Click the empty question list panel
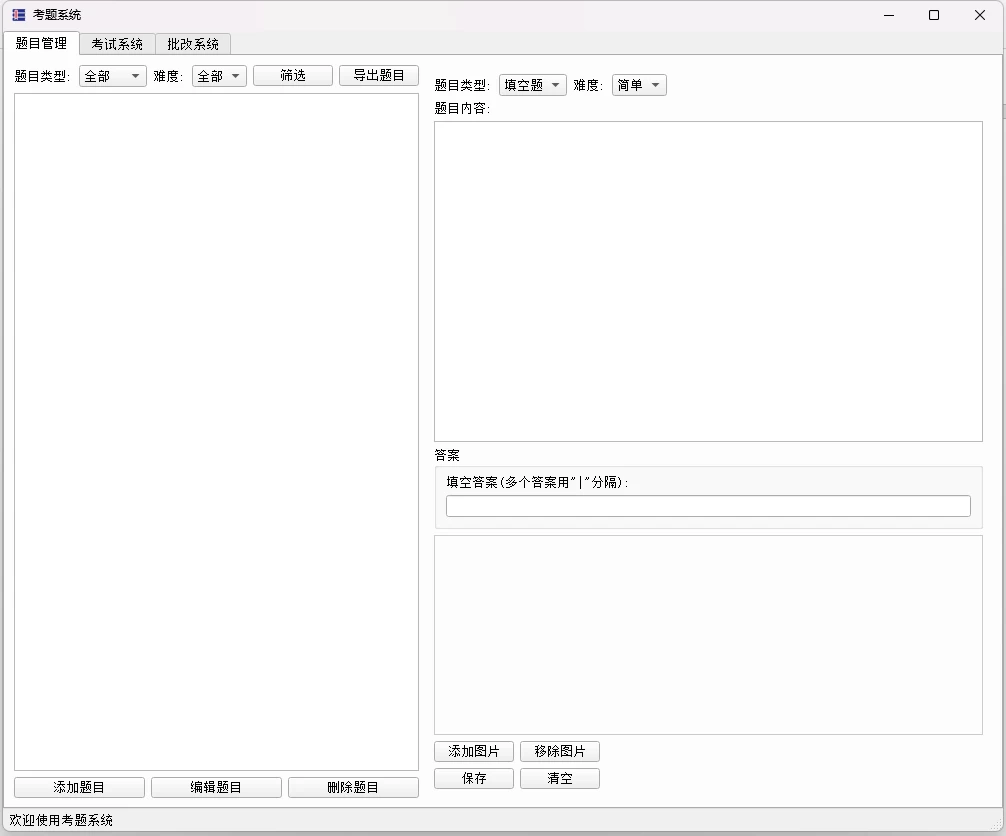Image resolution: width=1006 pixels, height=836 pixels. pyautogui.click(x=216, y=431)
